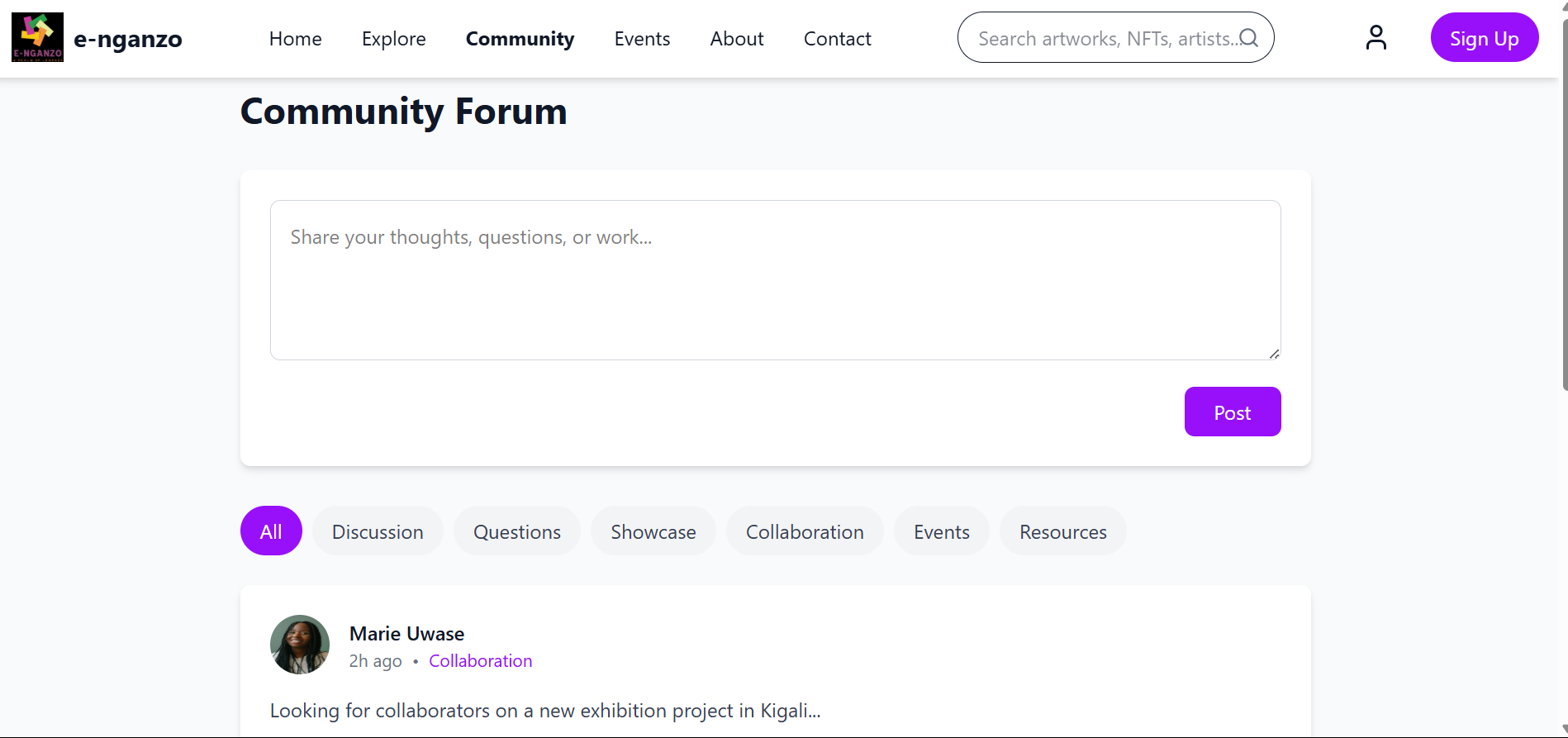
Task: Click Marie Uwase's avatar photo
Action: 300,645
